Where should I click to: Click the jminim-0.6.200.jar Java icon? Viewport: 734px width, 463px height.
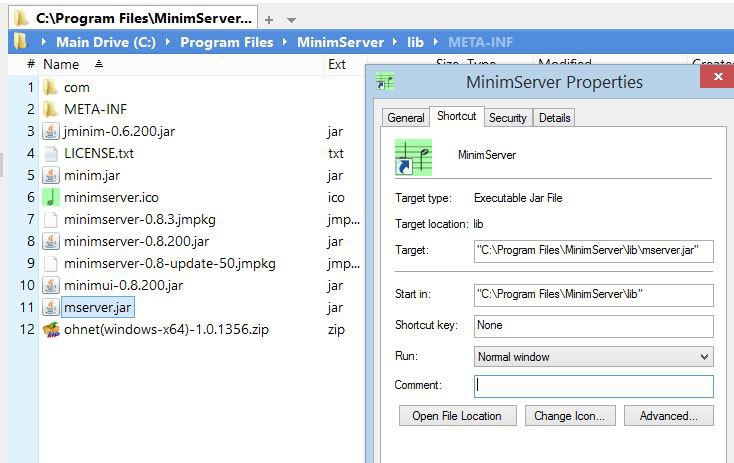[51, 131]
